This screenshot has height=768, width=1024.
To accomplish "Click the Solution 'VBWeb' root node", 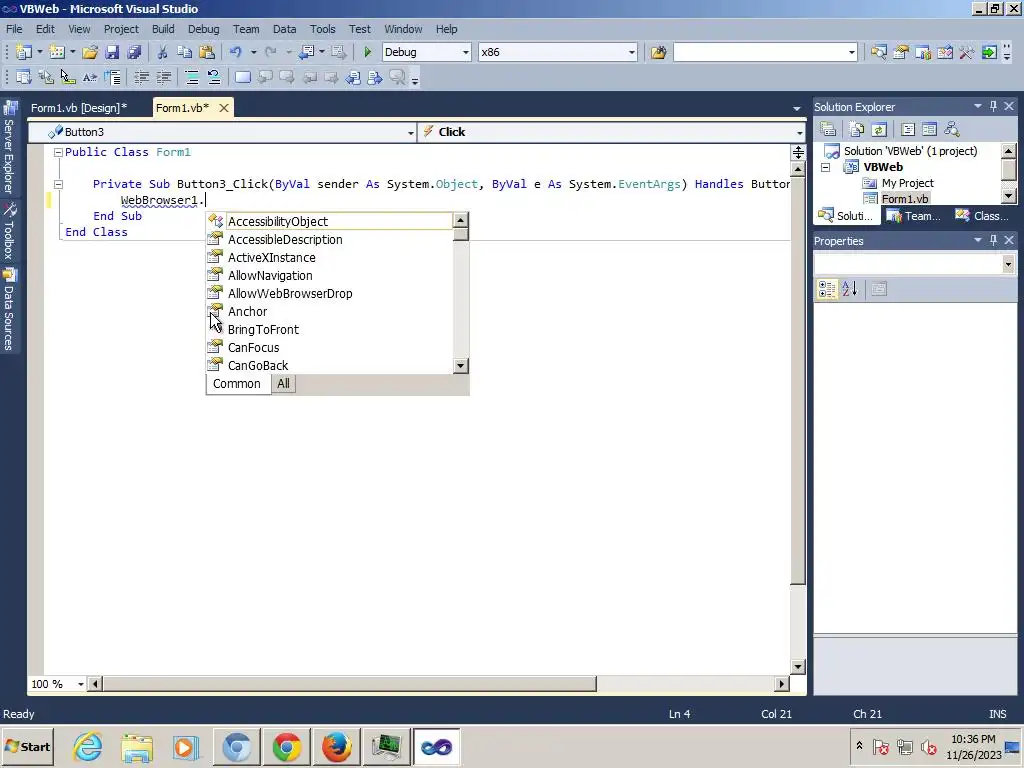I will pos(910,151).
